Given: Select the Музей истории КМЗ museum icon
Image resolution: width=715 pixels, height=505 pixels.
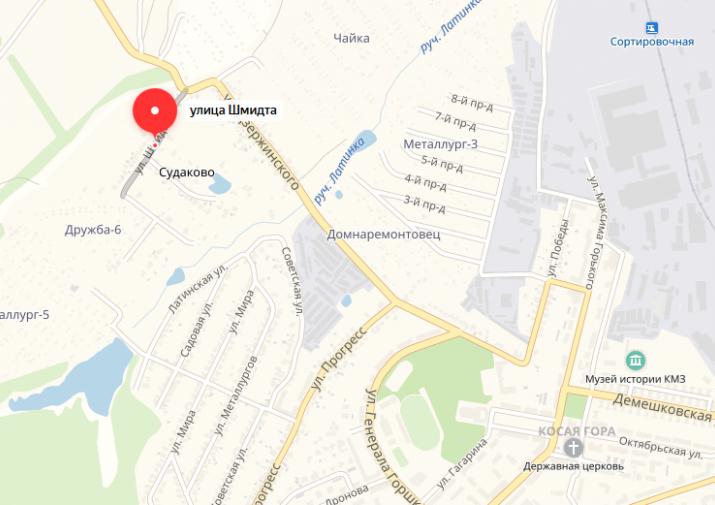Looking at the screenshot, I should [x=635, y=361].
